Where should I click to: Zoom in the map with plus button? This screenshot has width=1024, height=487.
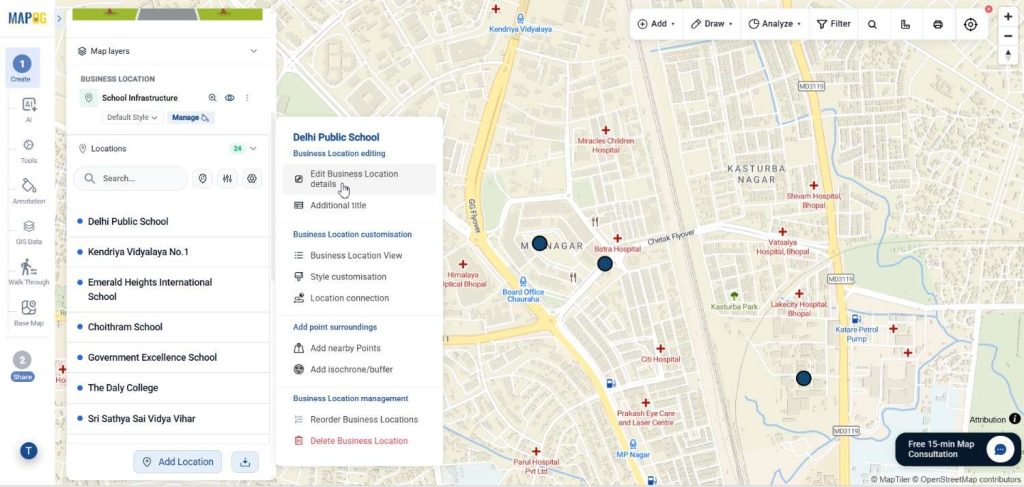tap(1008, 17)
